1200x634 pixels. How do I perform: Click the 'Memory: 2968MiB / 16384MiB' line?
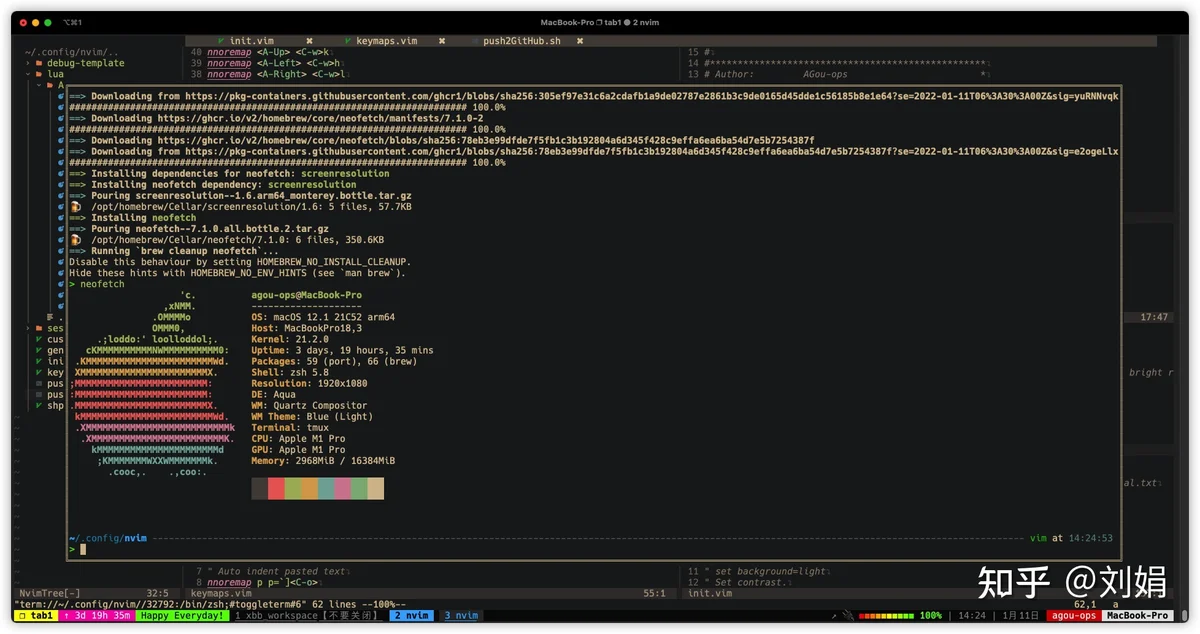[323, 461]
